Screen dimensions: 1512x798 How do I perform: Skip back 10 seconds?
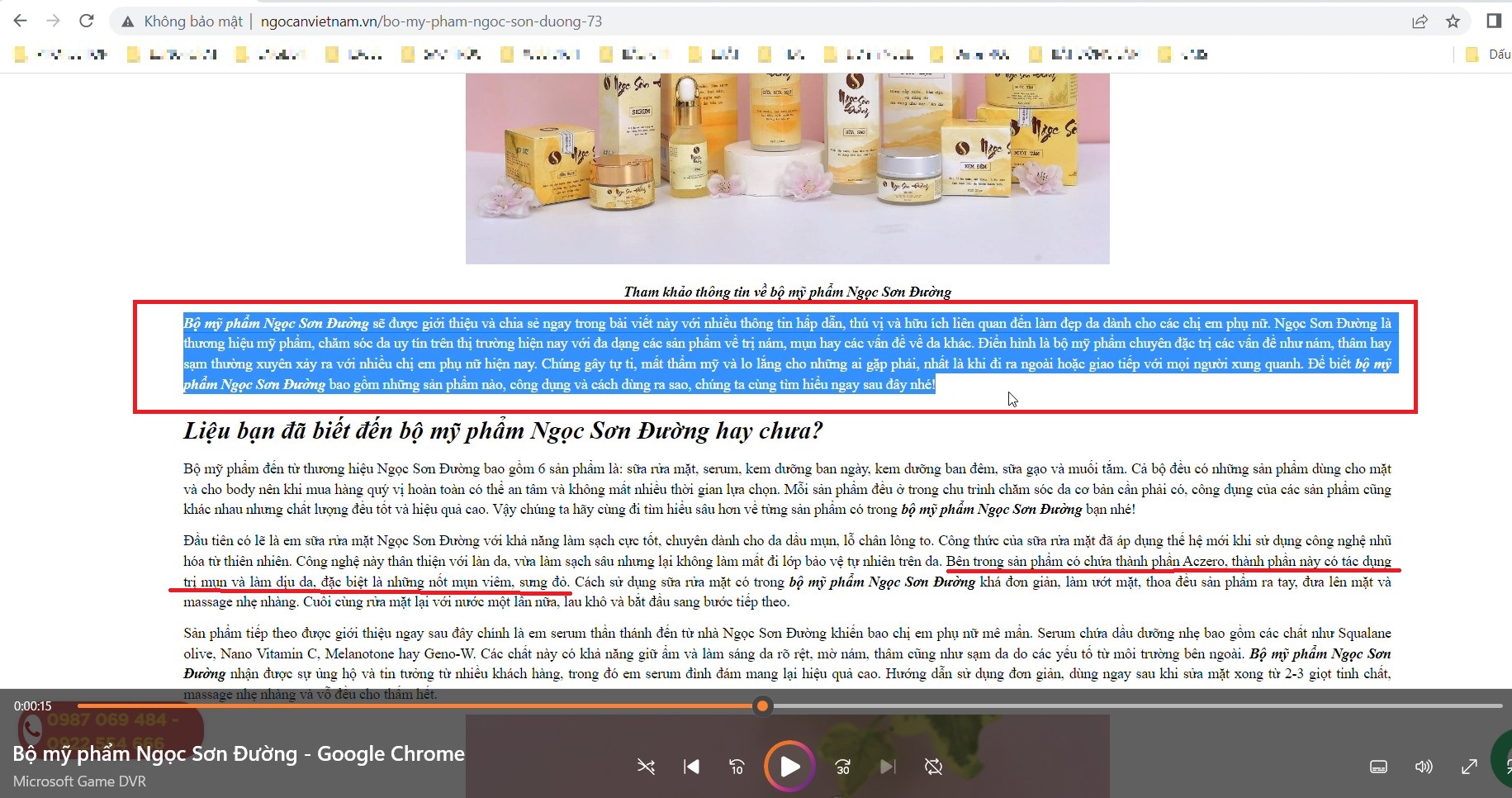click(737, 767)
